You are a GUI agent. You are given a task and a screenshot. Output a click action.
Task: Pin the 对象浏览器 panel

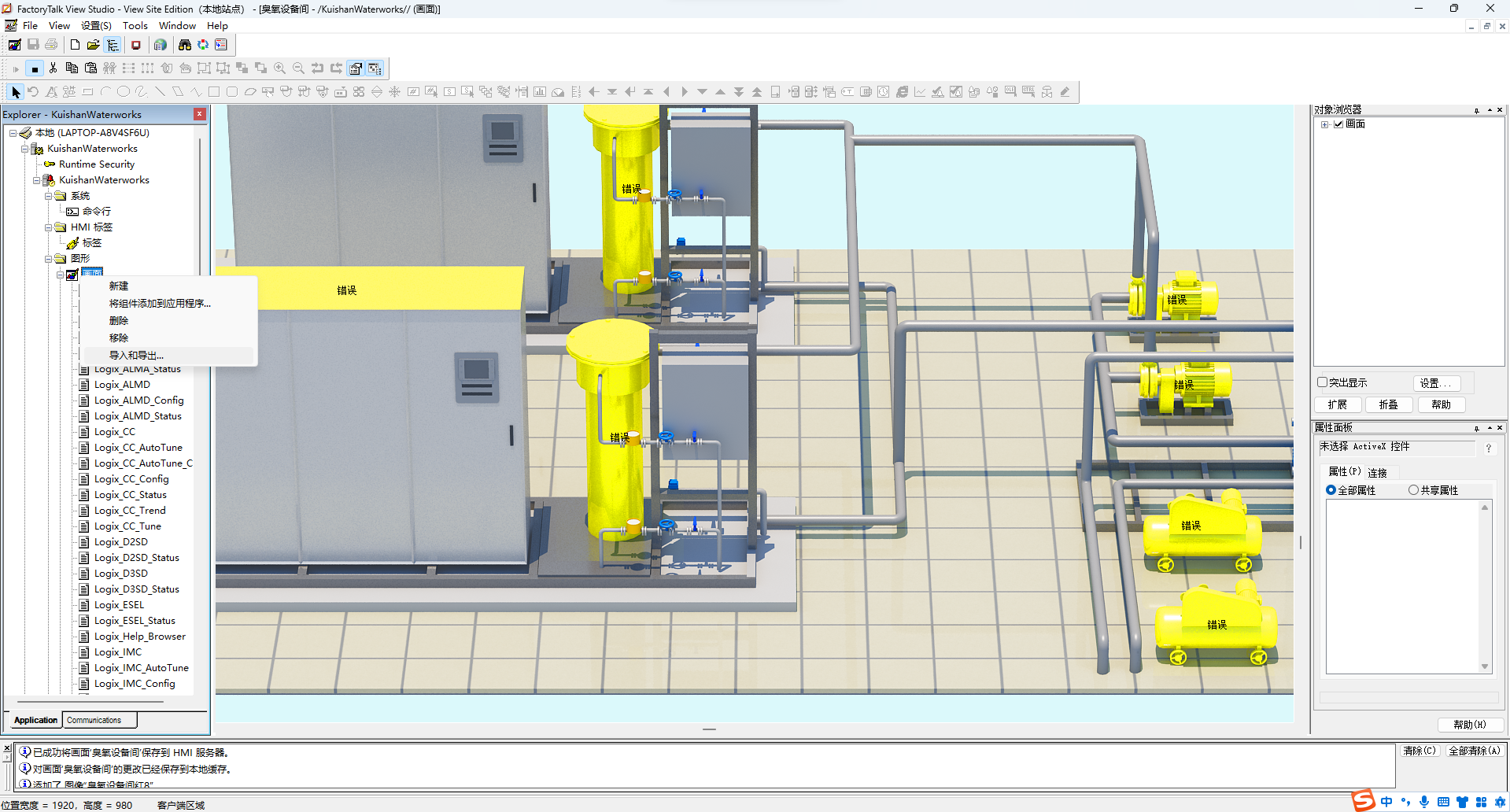point(1477,110)
